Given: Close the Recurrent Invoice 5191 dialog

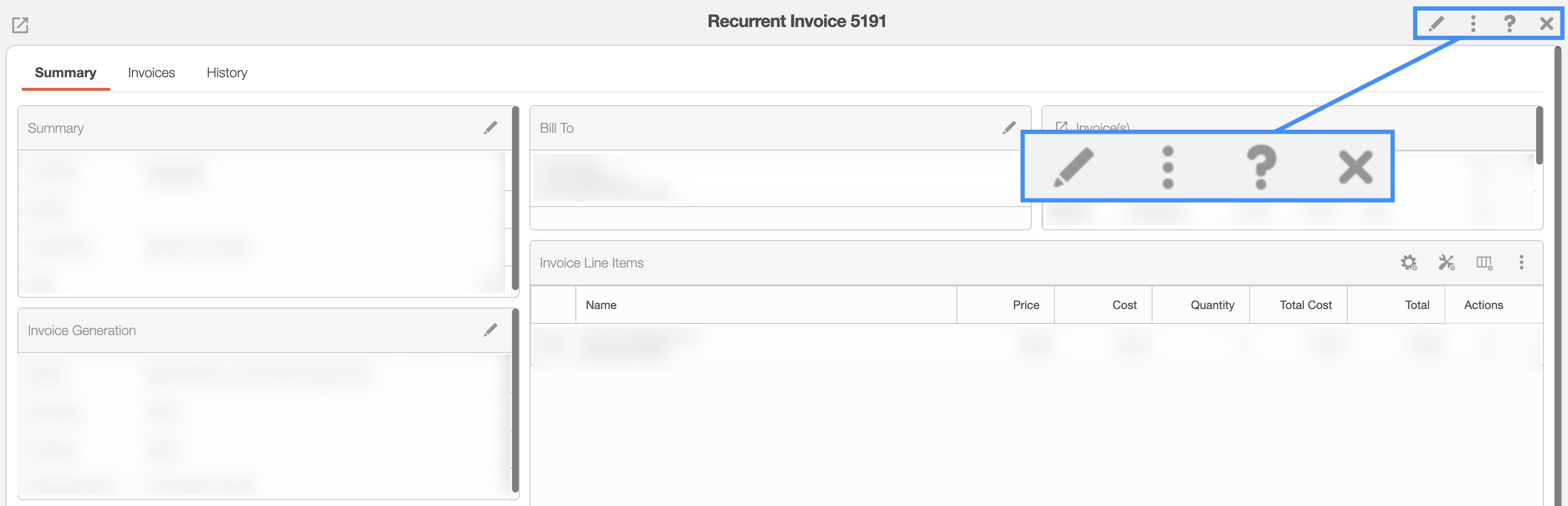Looking at the screenshot, I should point(1546,24).
